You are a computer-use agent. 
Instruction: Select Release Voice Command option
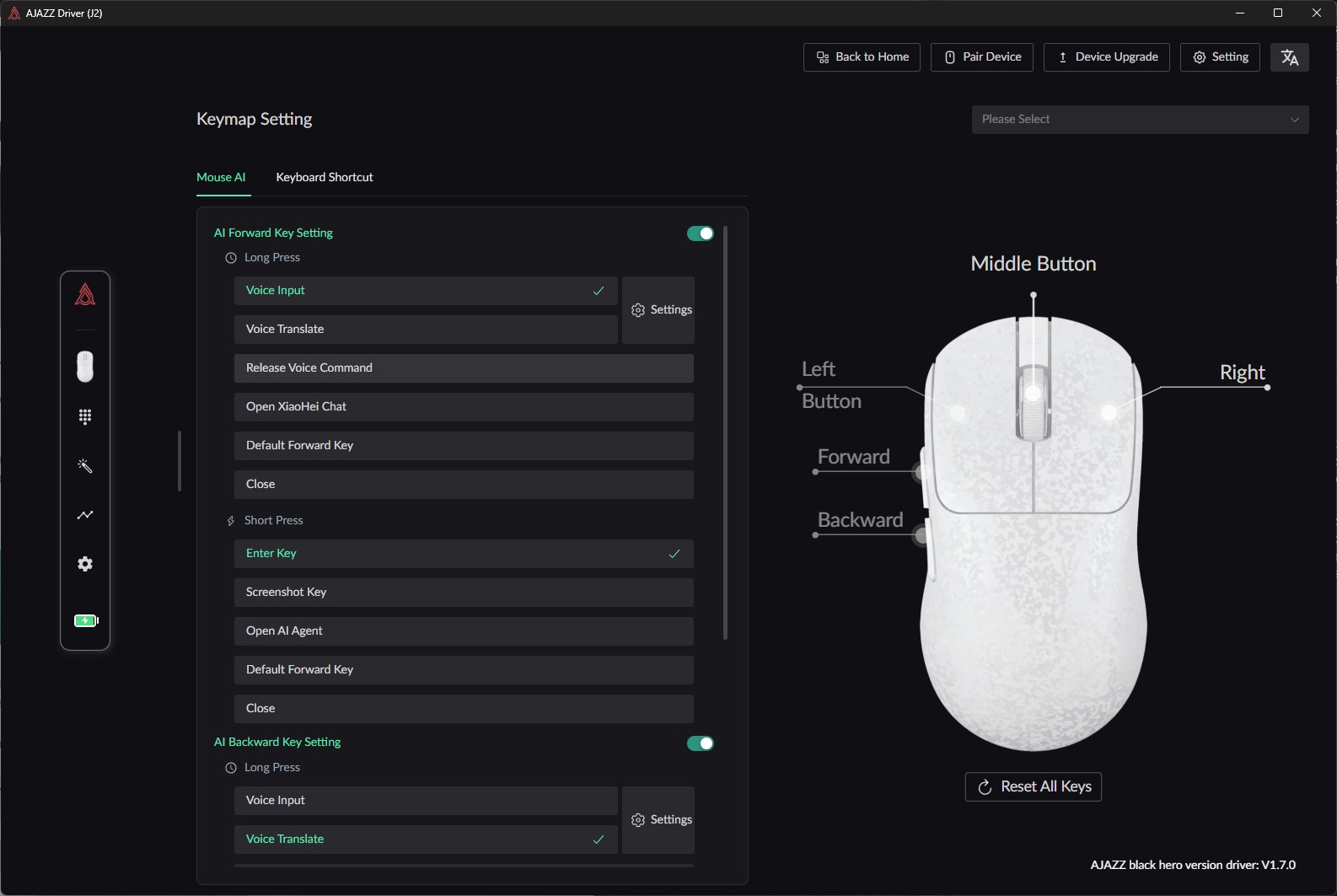464,368
